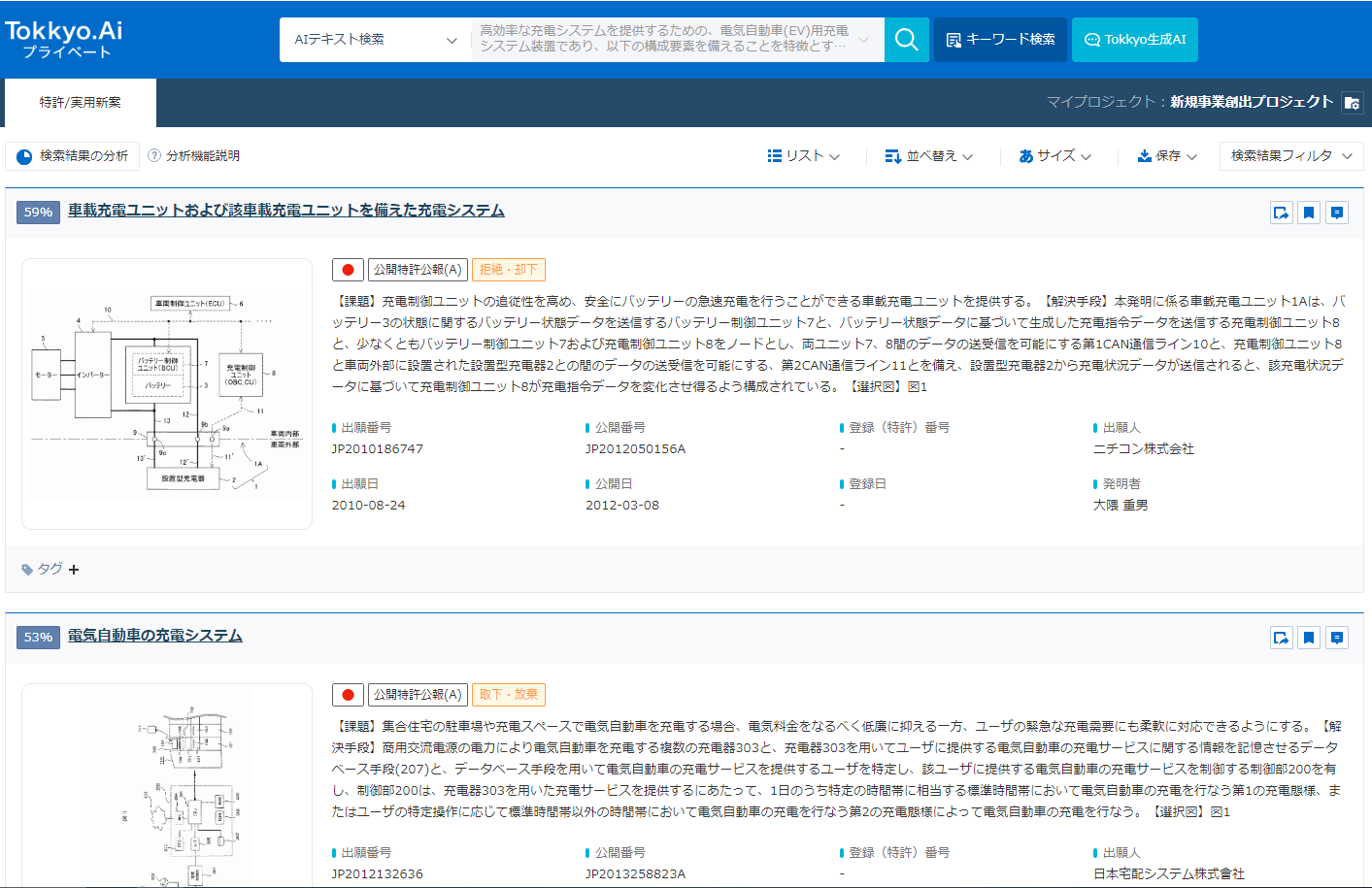Screen dimensions: 1372x888
Task: Click the magnifying glass search button
Action: coord(906,40)
